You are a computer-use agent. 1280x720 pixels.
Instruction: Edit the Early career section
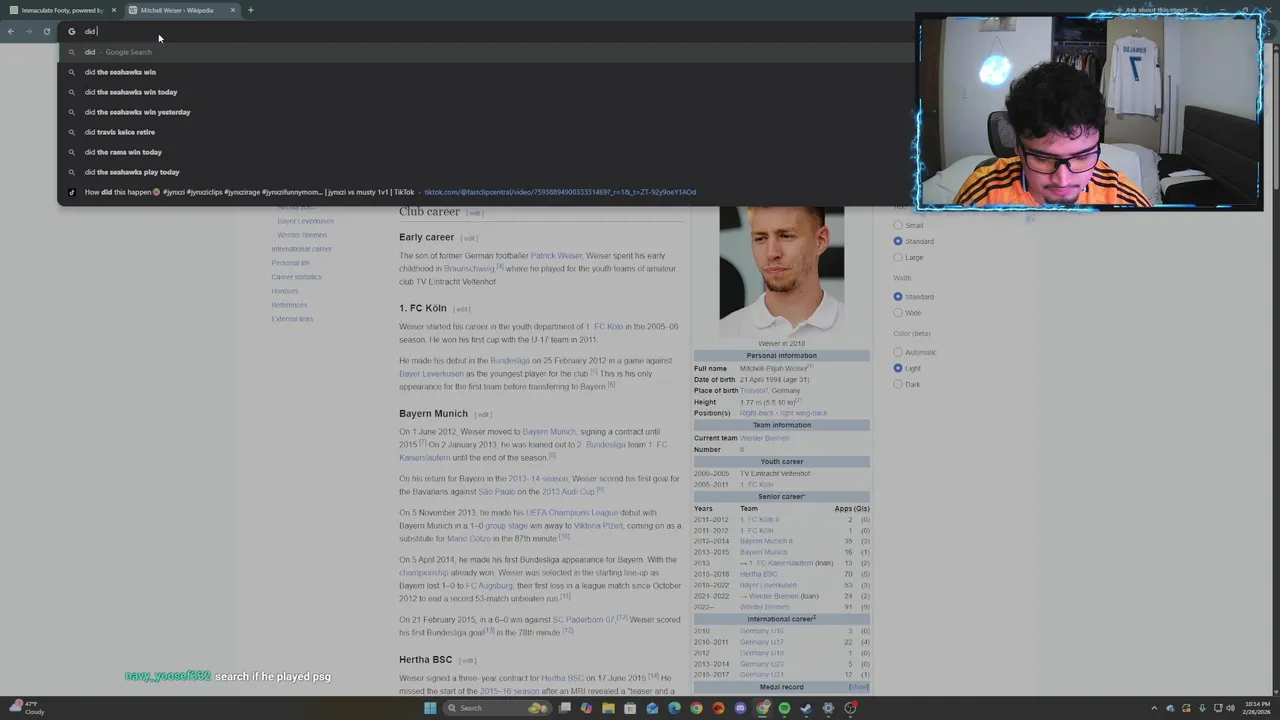pos(469,238)
